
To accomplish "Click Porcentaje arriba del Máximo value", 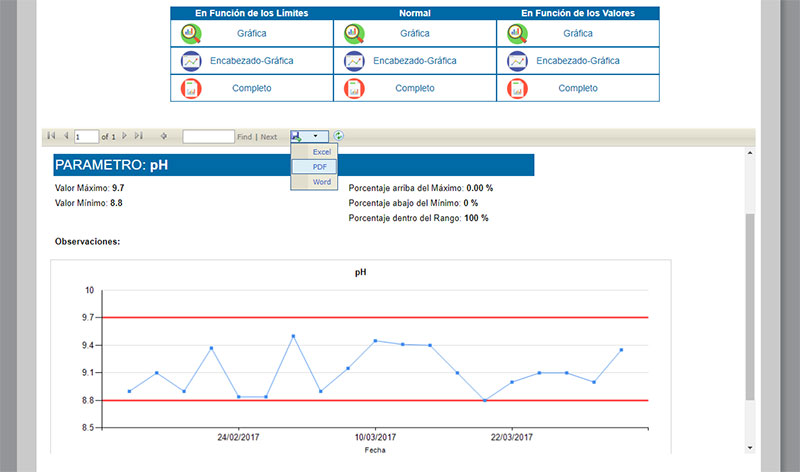I will (x=480, y=188).
